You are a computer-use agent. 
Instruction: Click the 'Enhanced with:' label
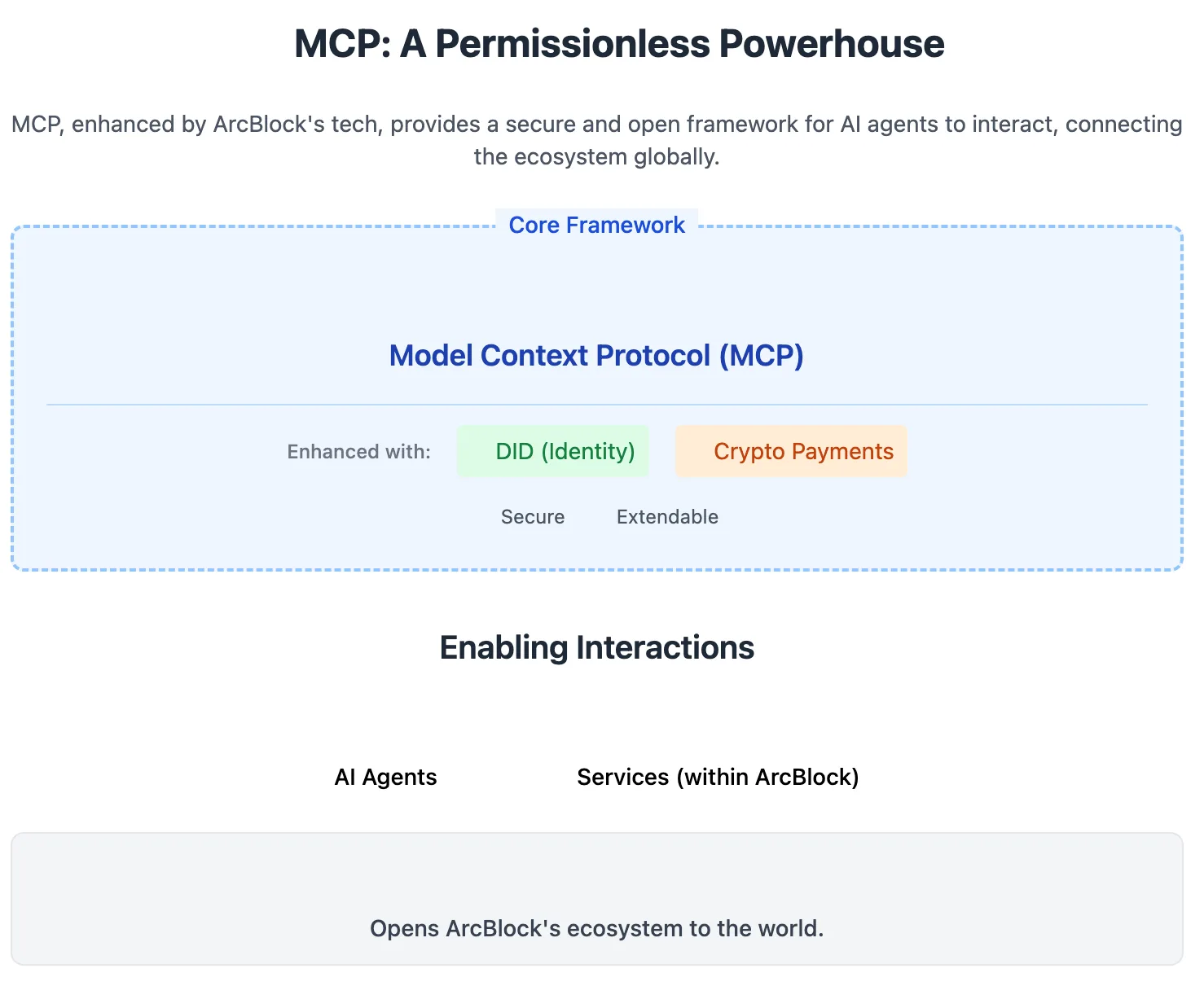pos(358,452)
